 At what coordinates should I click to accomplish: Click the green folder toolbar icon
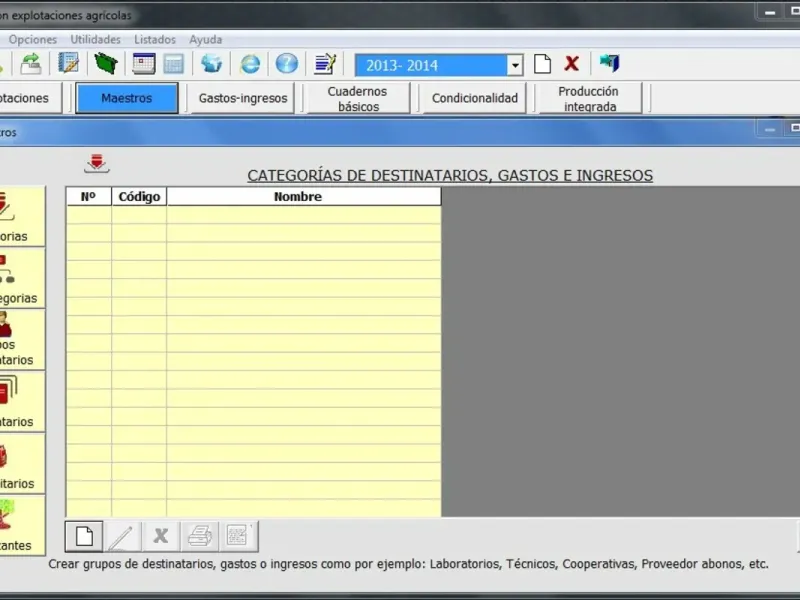(106, 64)
